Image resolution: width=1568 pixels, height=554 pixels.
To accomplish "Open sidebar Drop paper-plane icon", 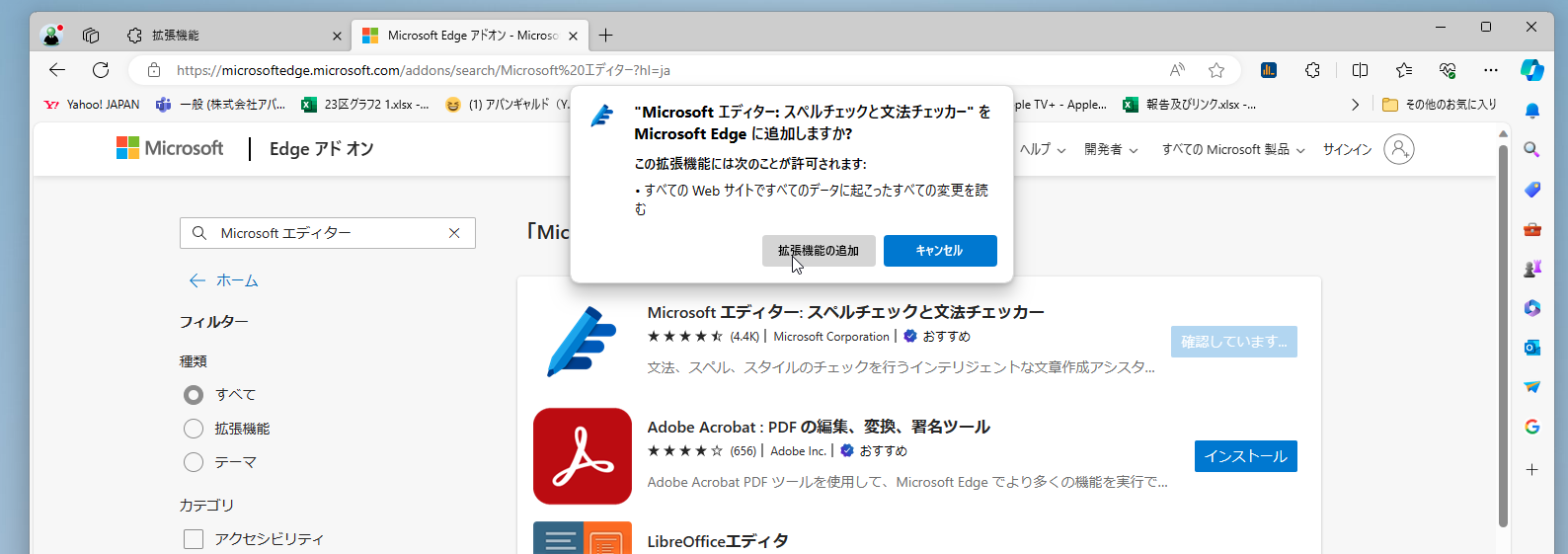I will 1532,387.
